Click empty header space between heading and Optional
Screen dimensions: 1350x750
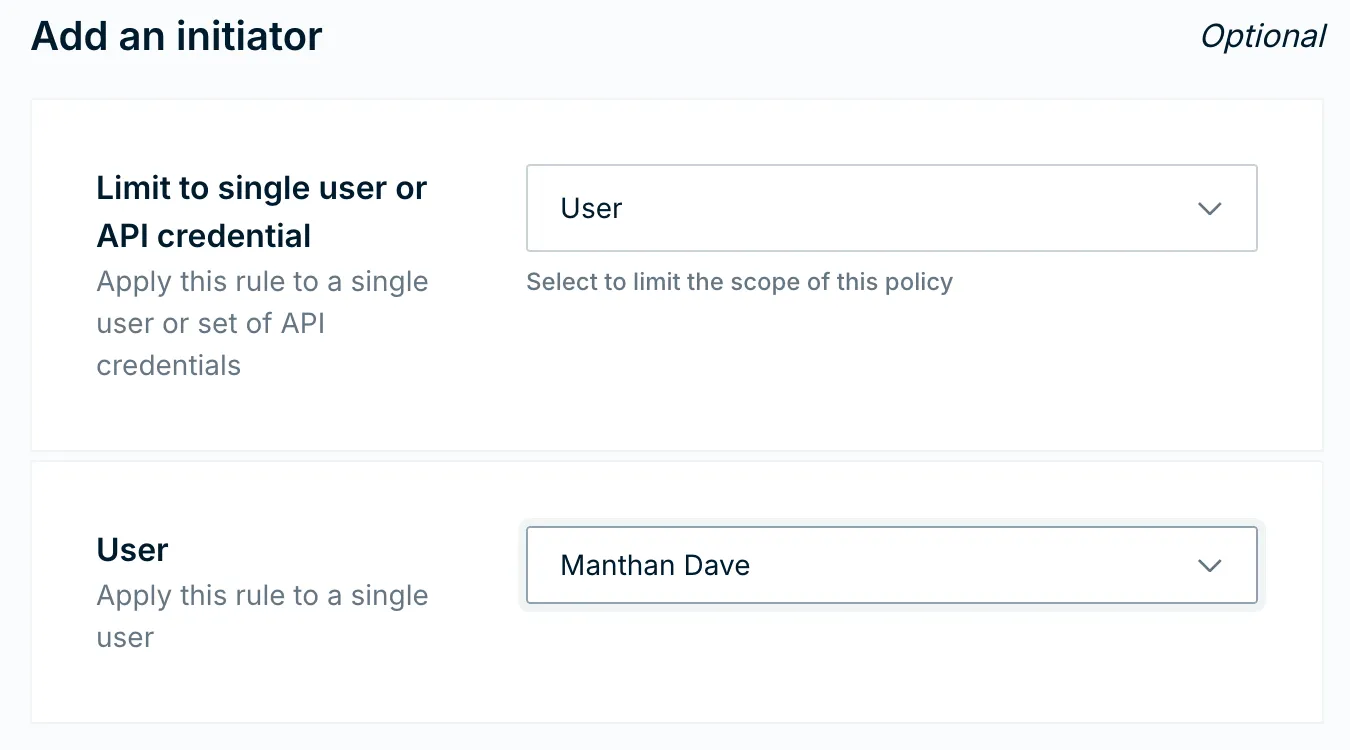pyautogui.click(x=760, y=37)
